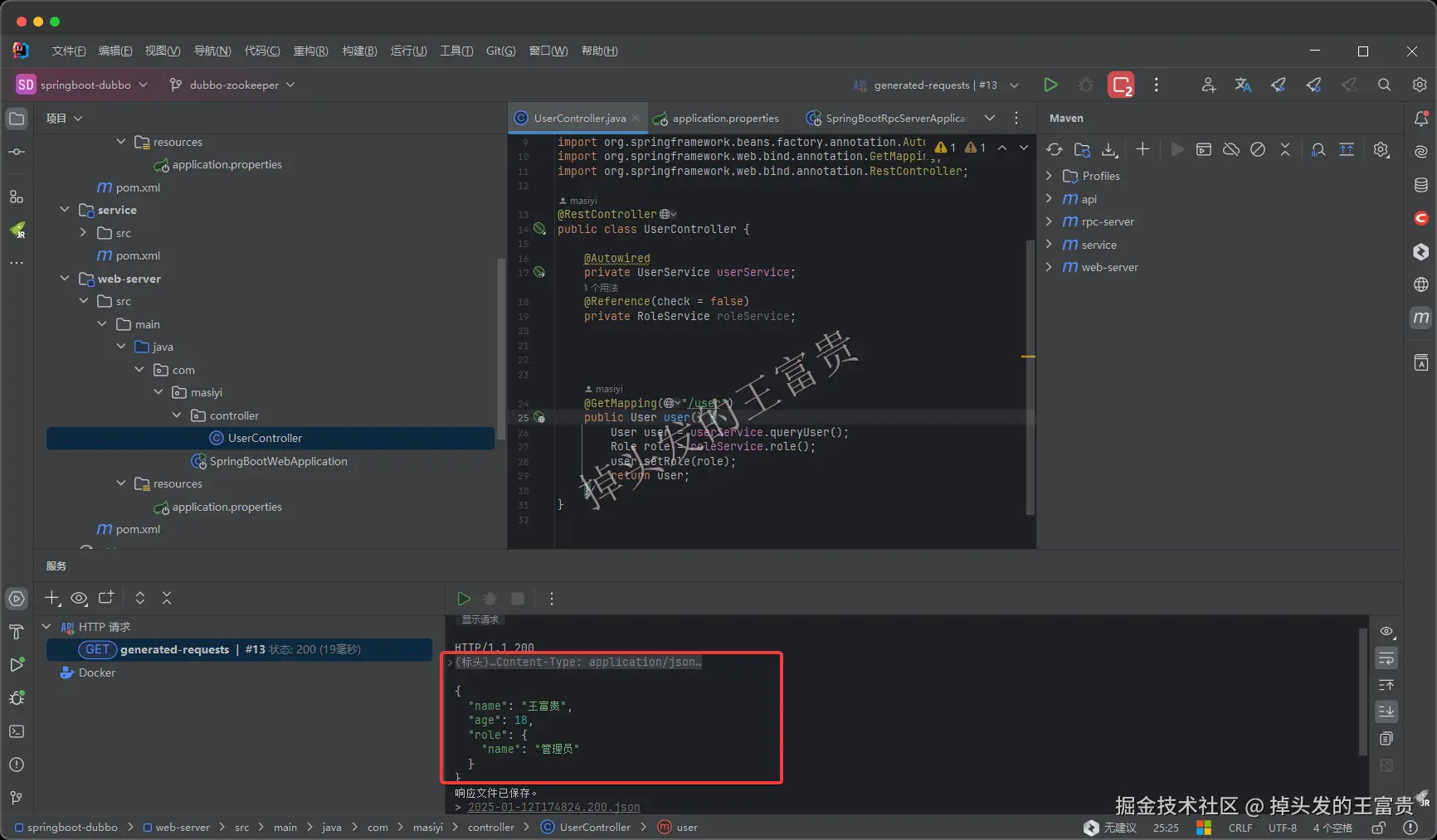This screenshot has width=1437, height=840.
Task: Expand the rpc-server Maven module
Action: tap(1050, 221)
